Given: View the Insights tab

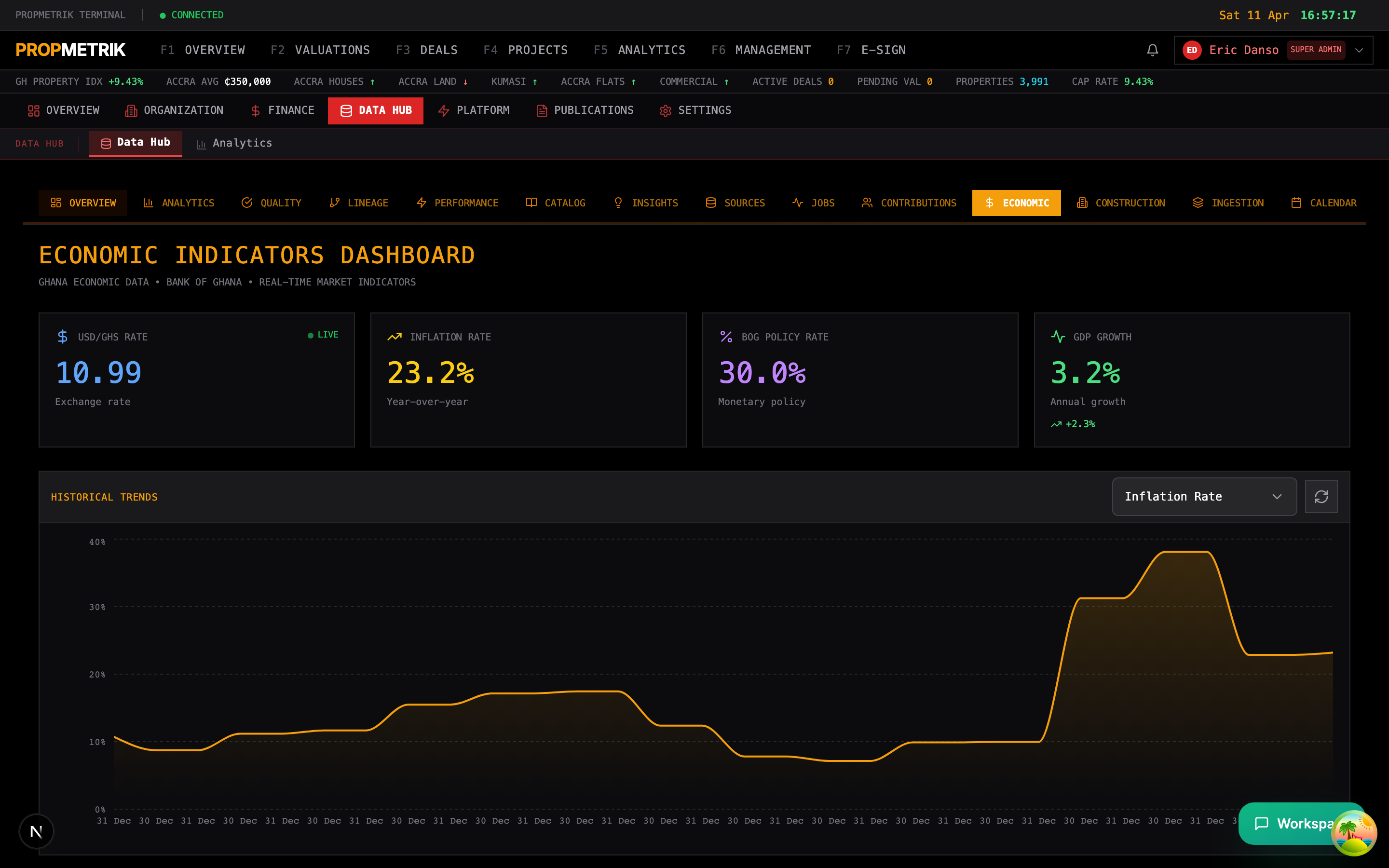Looking at the screenshot, I should point(646,203).
